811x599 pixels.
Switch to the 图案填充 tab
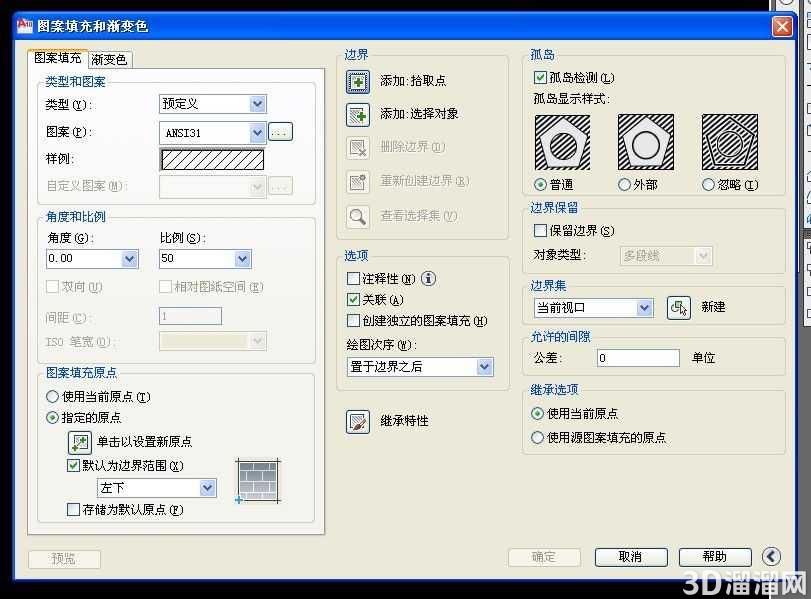click(57, 58)
